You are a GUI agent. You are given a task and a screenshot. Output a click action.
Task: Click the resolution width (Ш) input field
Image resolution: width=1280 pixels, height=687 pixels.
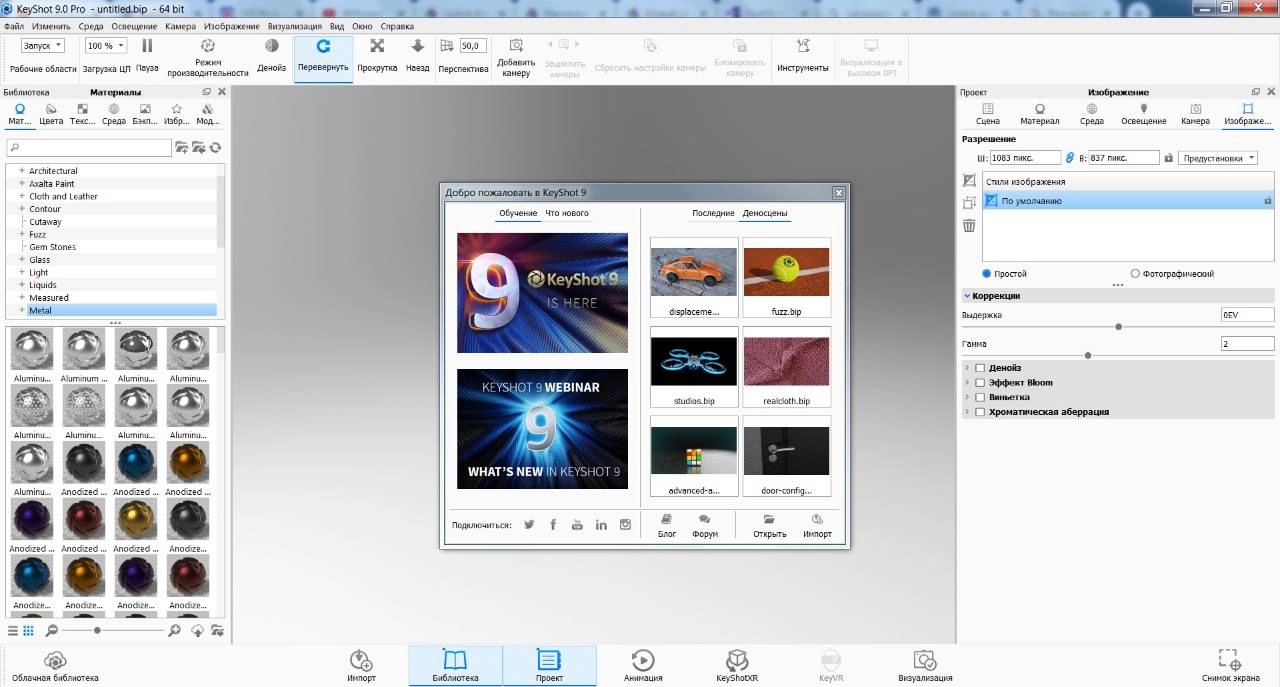[1025, 158]
